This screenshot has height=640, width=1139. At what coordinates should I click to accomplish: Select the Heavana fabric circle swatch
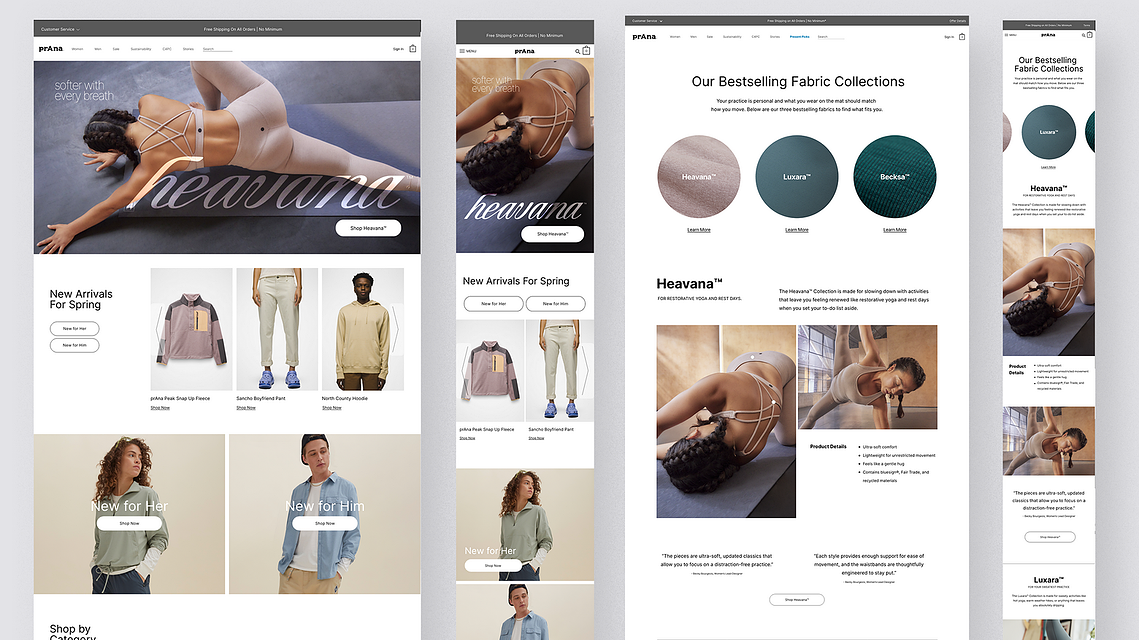[x=699, y=177]
